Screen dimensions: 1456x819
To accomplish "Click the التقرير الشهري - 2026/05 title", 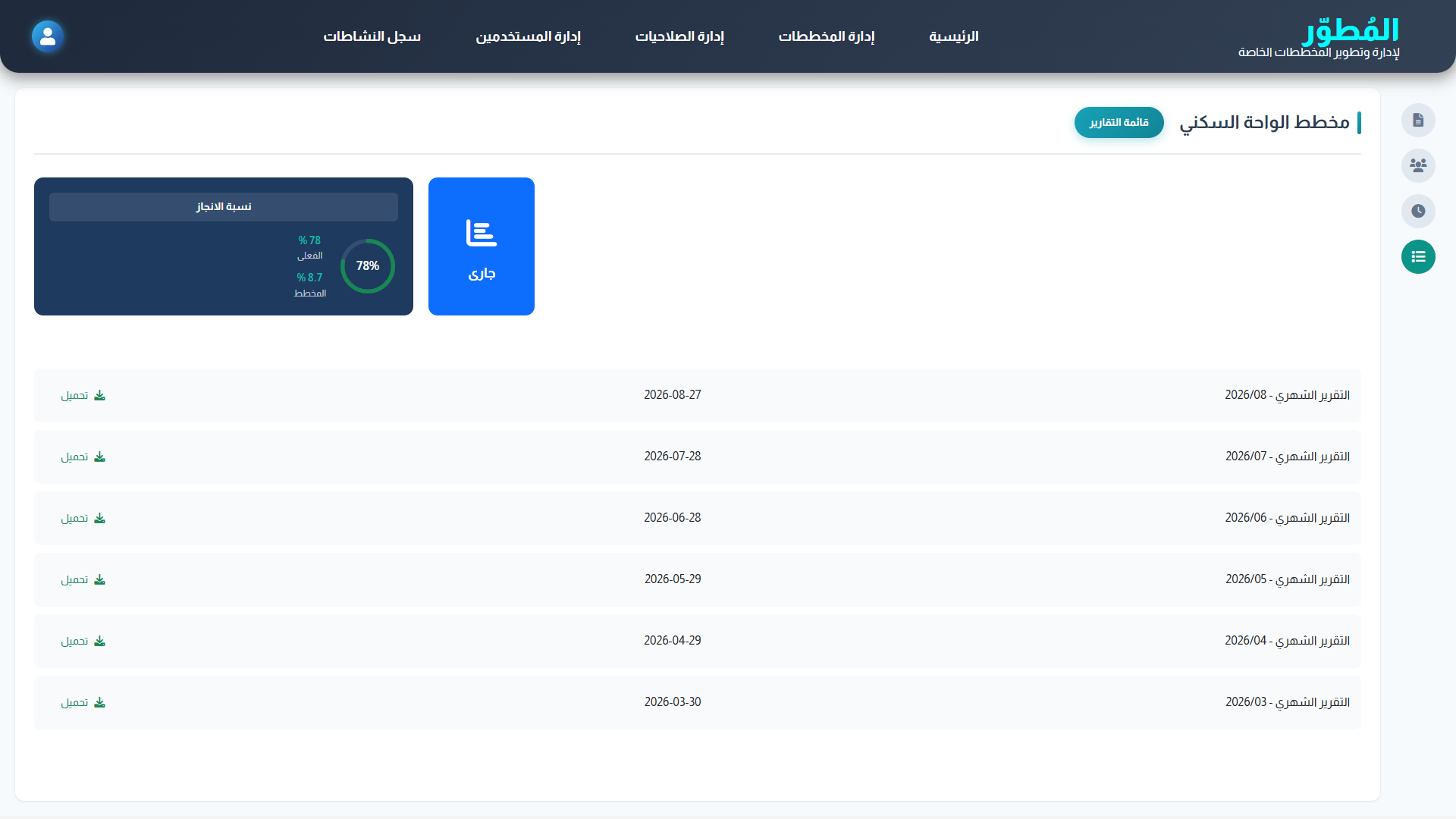I will coord(1288,579).
